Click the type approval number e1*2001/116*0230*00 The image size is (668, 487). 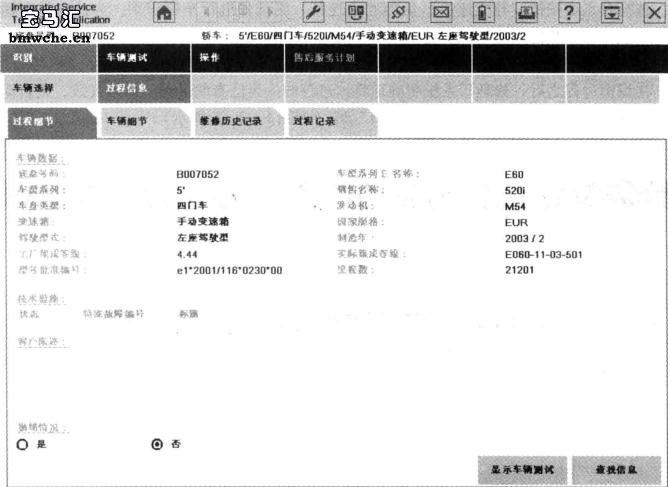pyautogui.click(x=230, y=271)
